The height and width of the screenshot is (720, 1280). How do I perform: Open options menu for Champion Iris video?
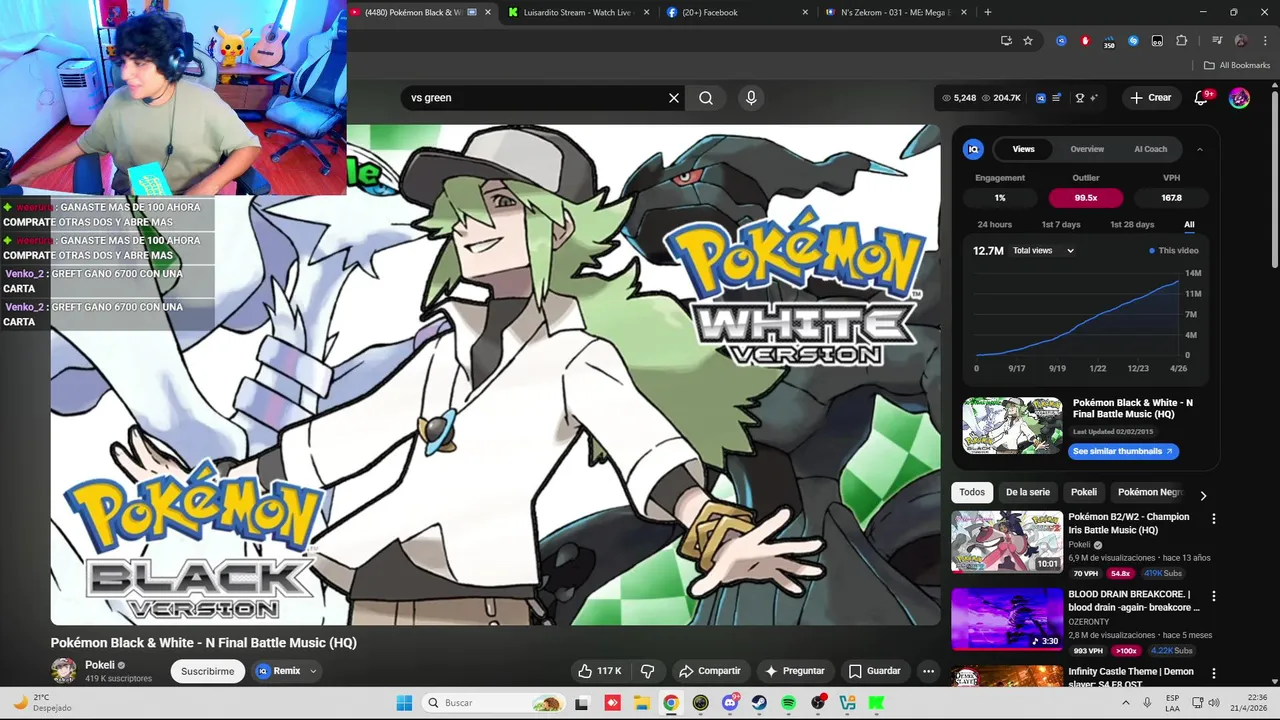(x=1214, y=519)
